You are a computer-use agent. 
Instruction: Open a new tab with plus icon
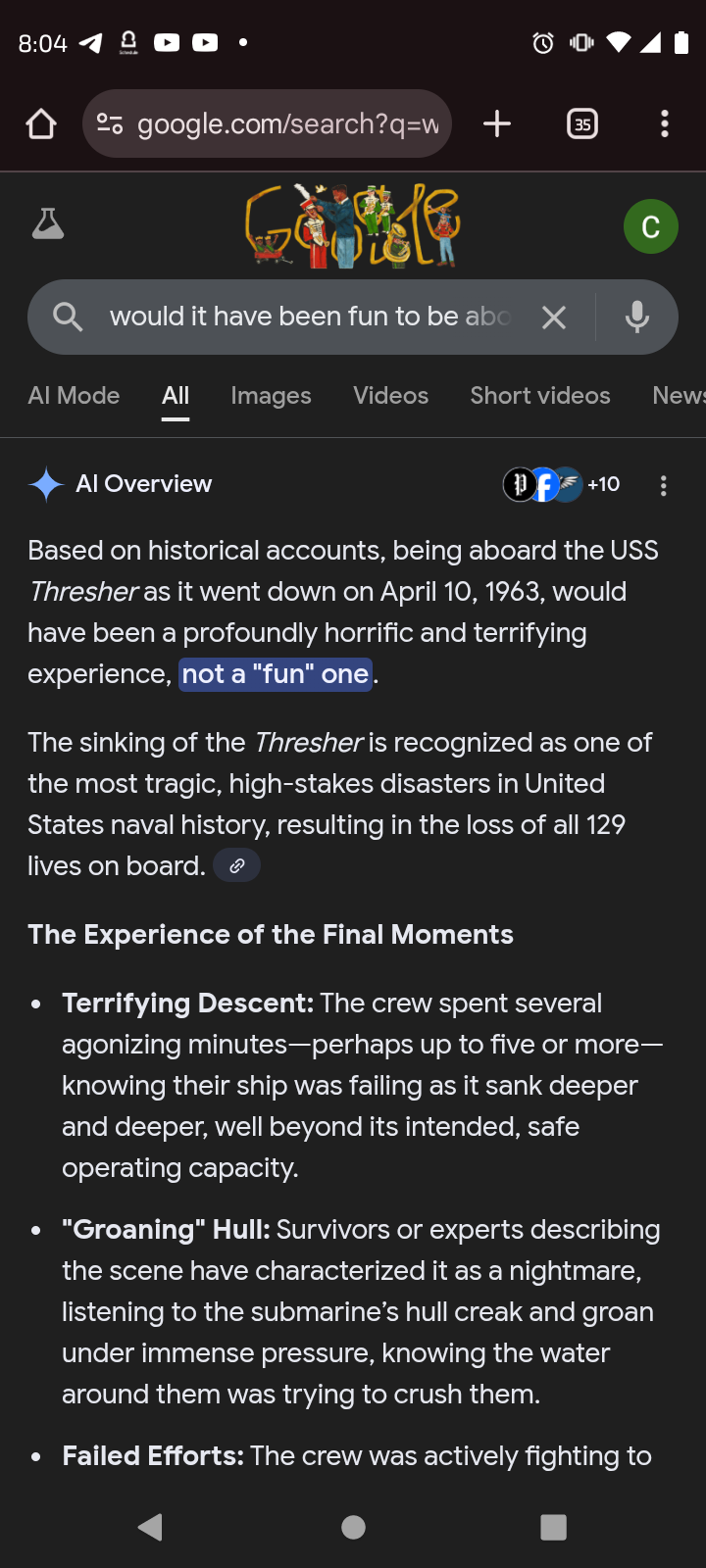click(x=497, y=124)
